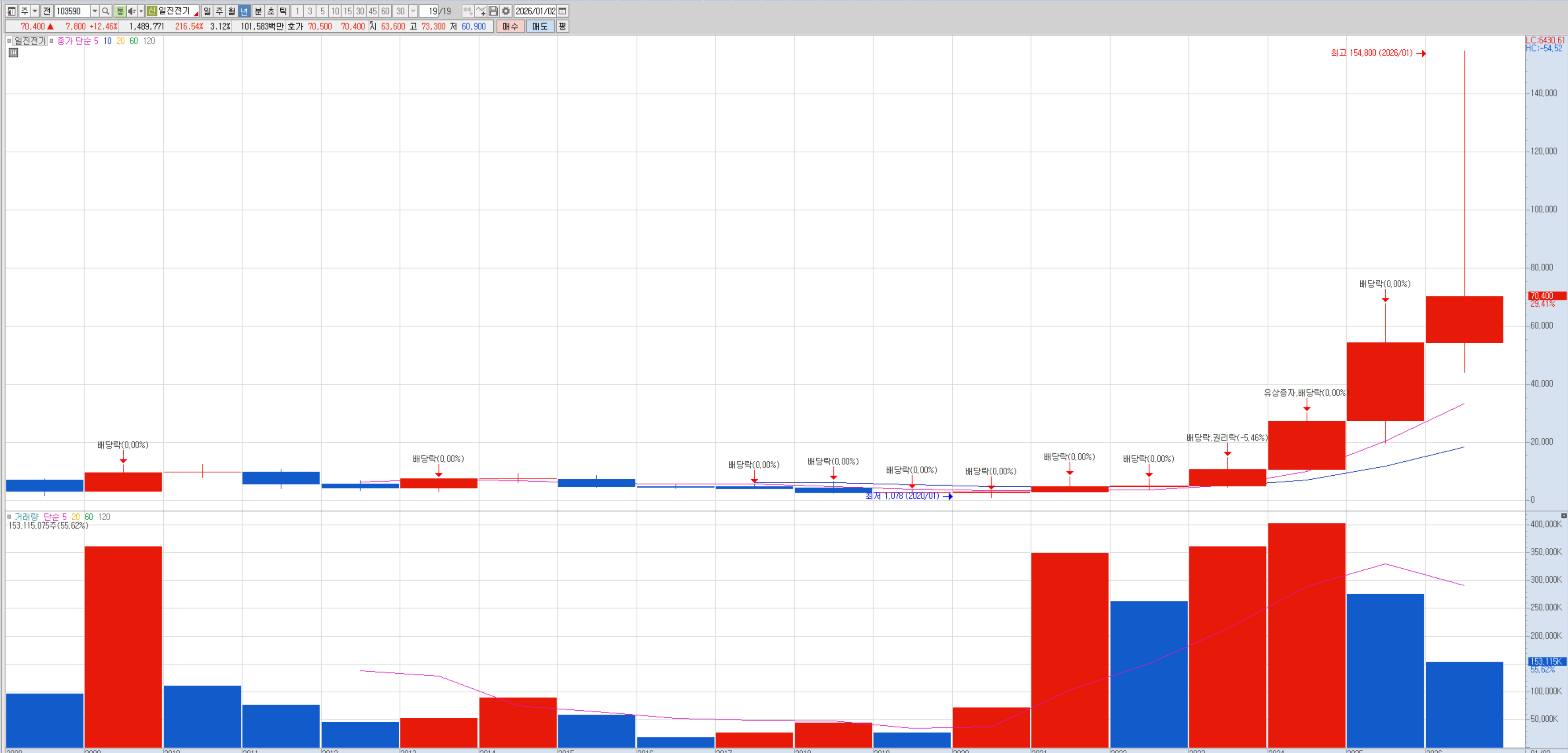Click the blue 10 moving average label
1568x753 pixels.
pyautogui.click(x=107, y=41)
